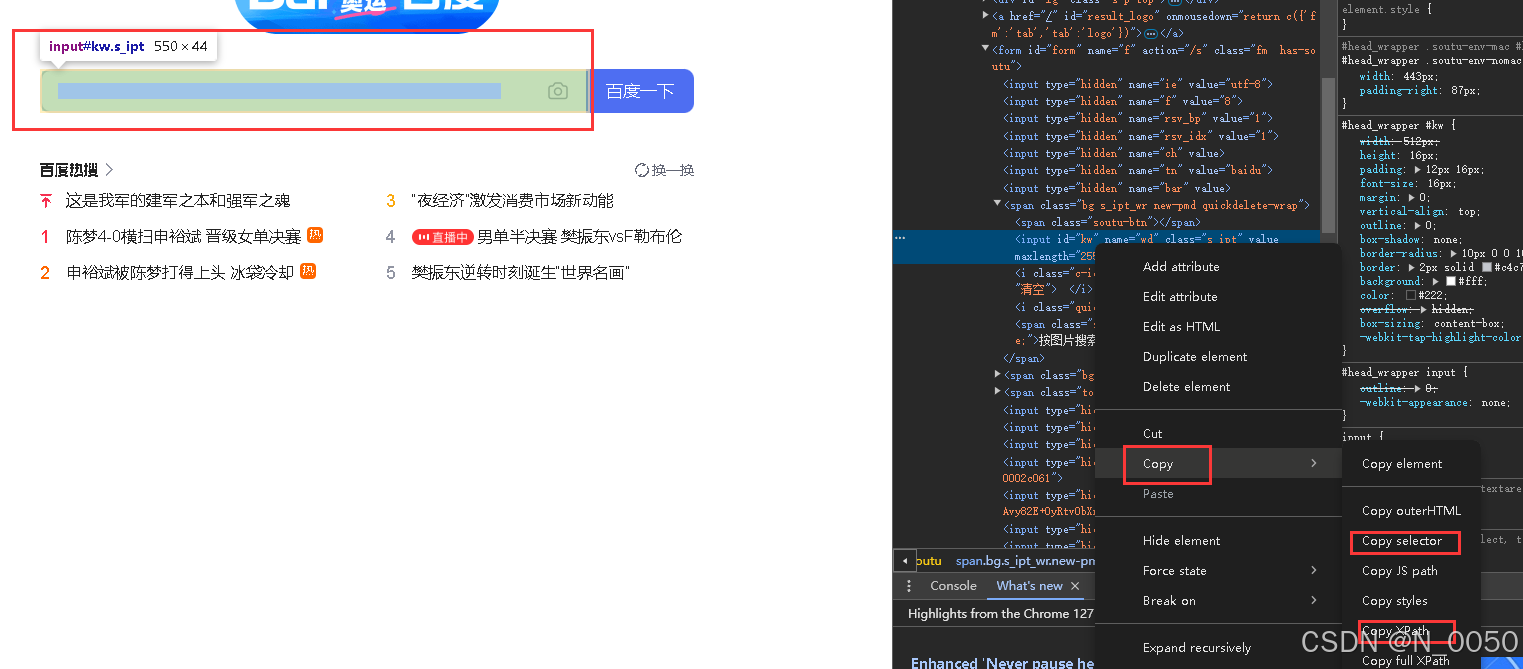Click text Highlights from the Chrome 127
This screenshot has height=669, width=1523.
[x=1001, y=614]
